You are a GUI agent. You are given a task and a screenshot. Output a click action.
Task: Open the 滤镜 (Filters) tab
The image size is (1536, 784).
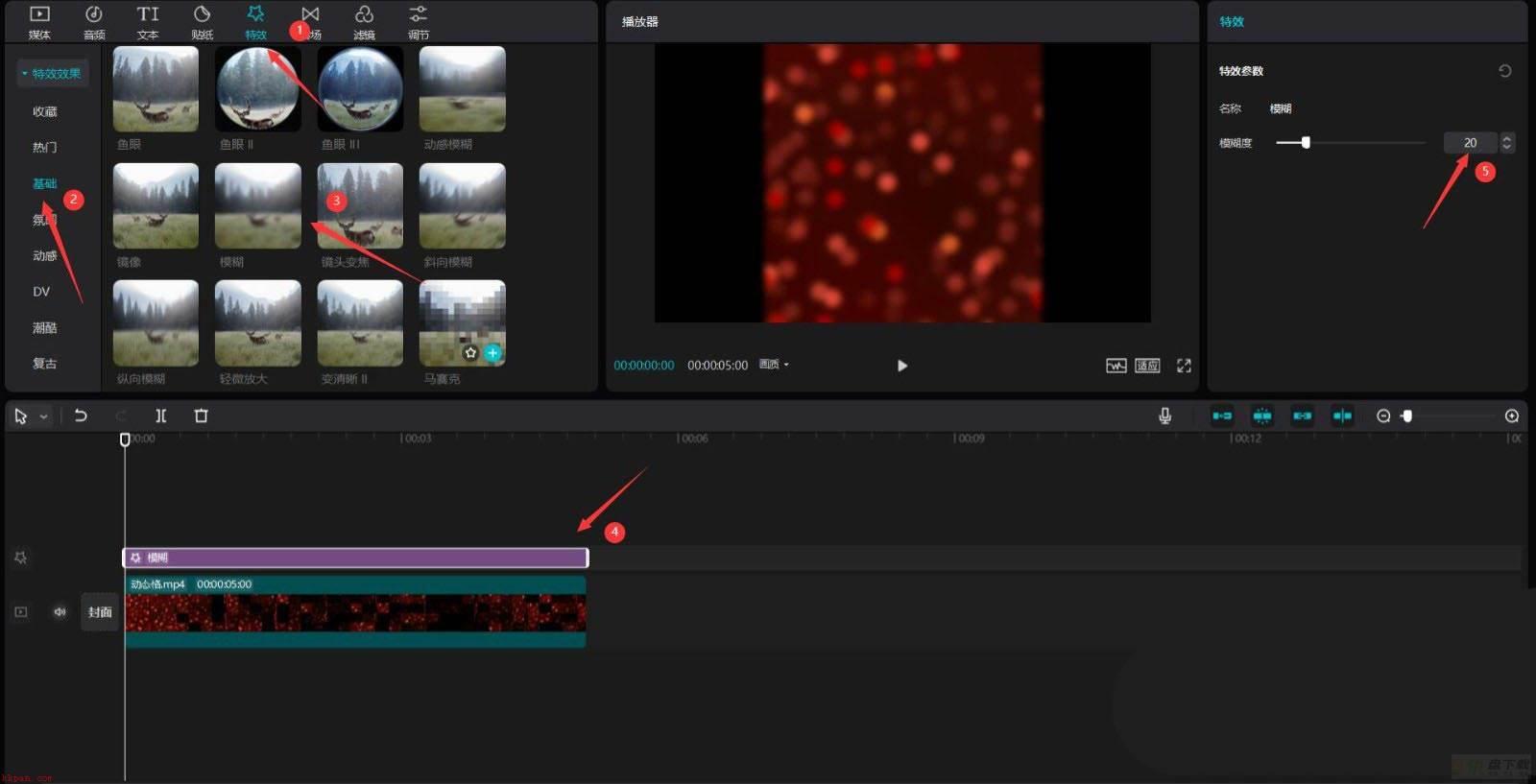(364, 22)
